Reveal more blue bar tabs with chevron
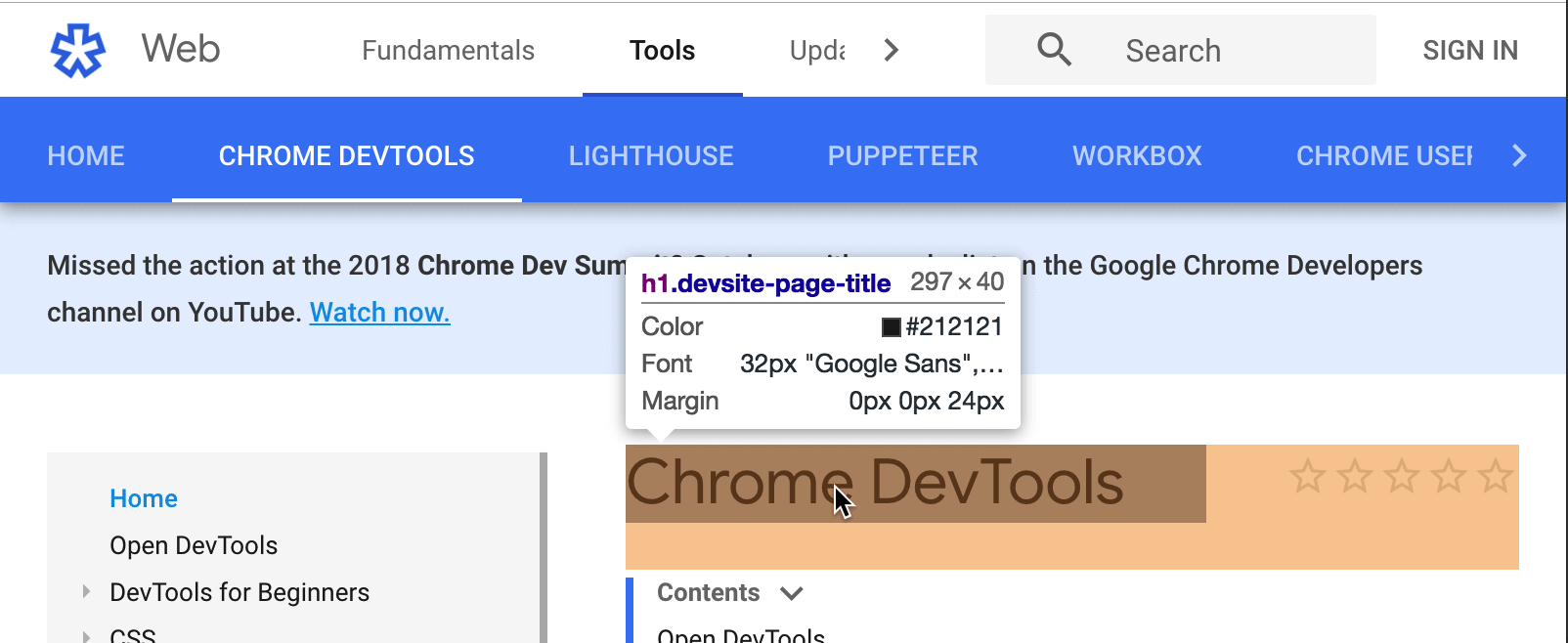The image size is (1568, 643). tap(1519, 155)
